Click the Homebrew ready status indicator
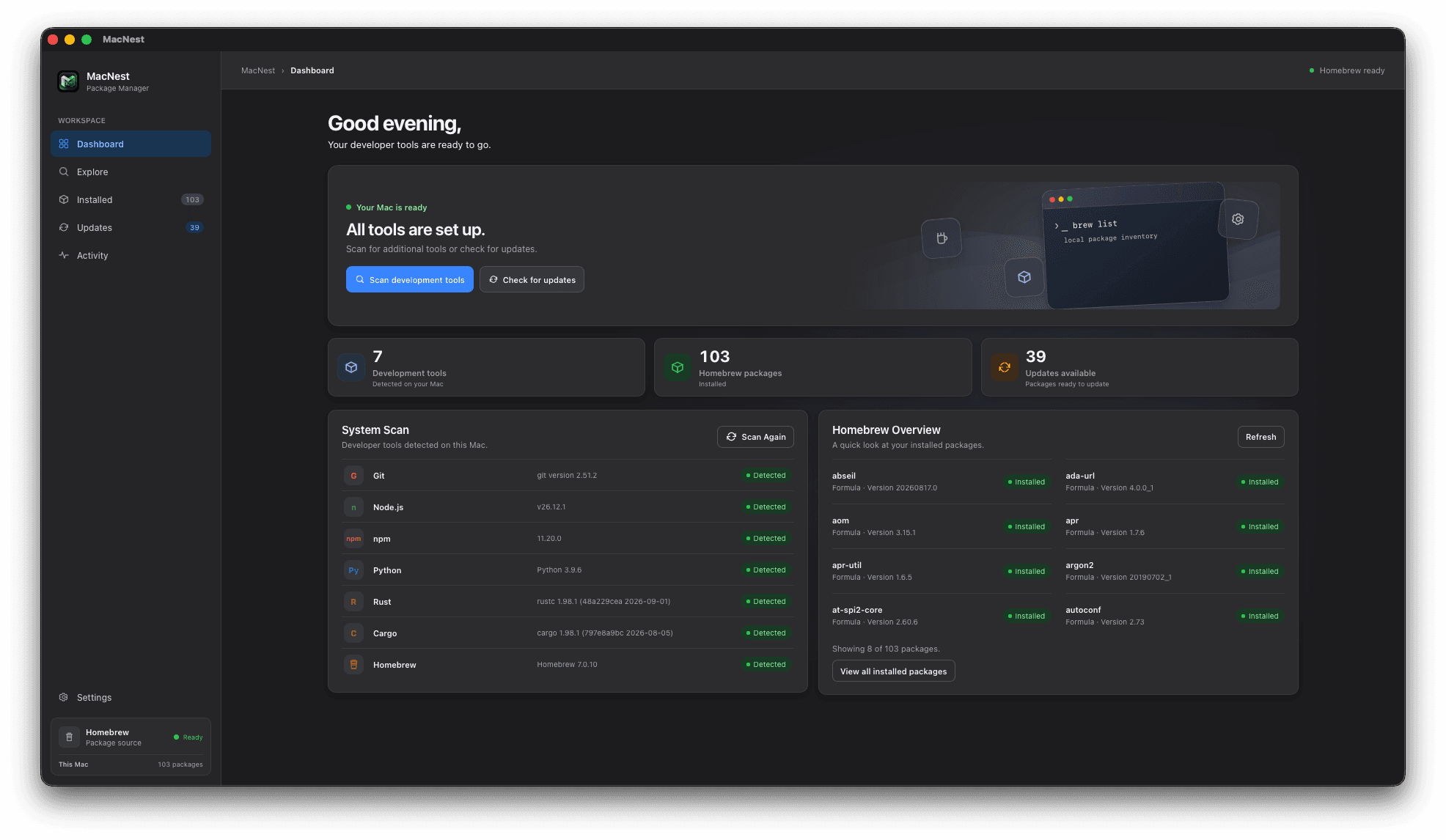Viewport: 1446px width, 840px height. [x=1347, y=70]
